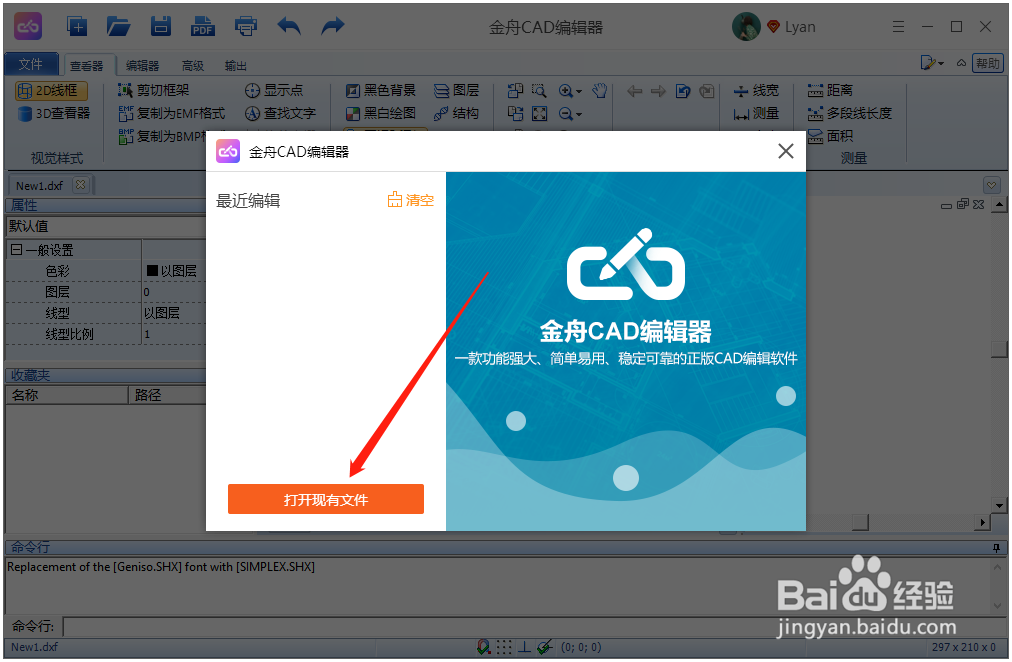Open the 图层 layers tool
The width and height of the screenshot is (1012, 662).
tap(456, 90)
